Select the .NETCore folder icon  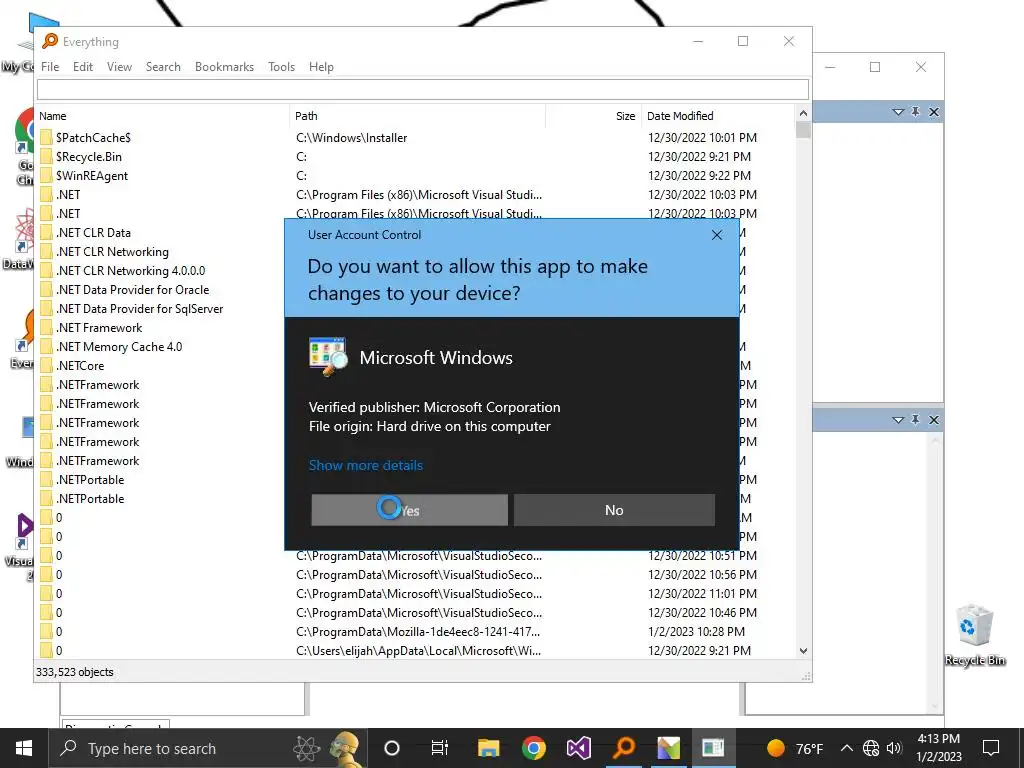click(x=46, y=366)
